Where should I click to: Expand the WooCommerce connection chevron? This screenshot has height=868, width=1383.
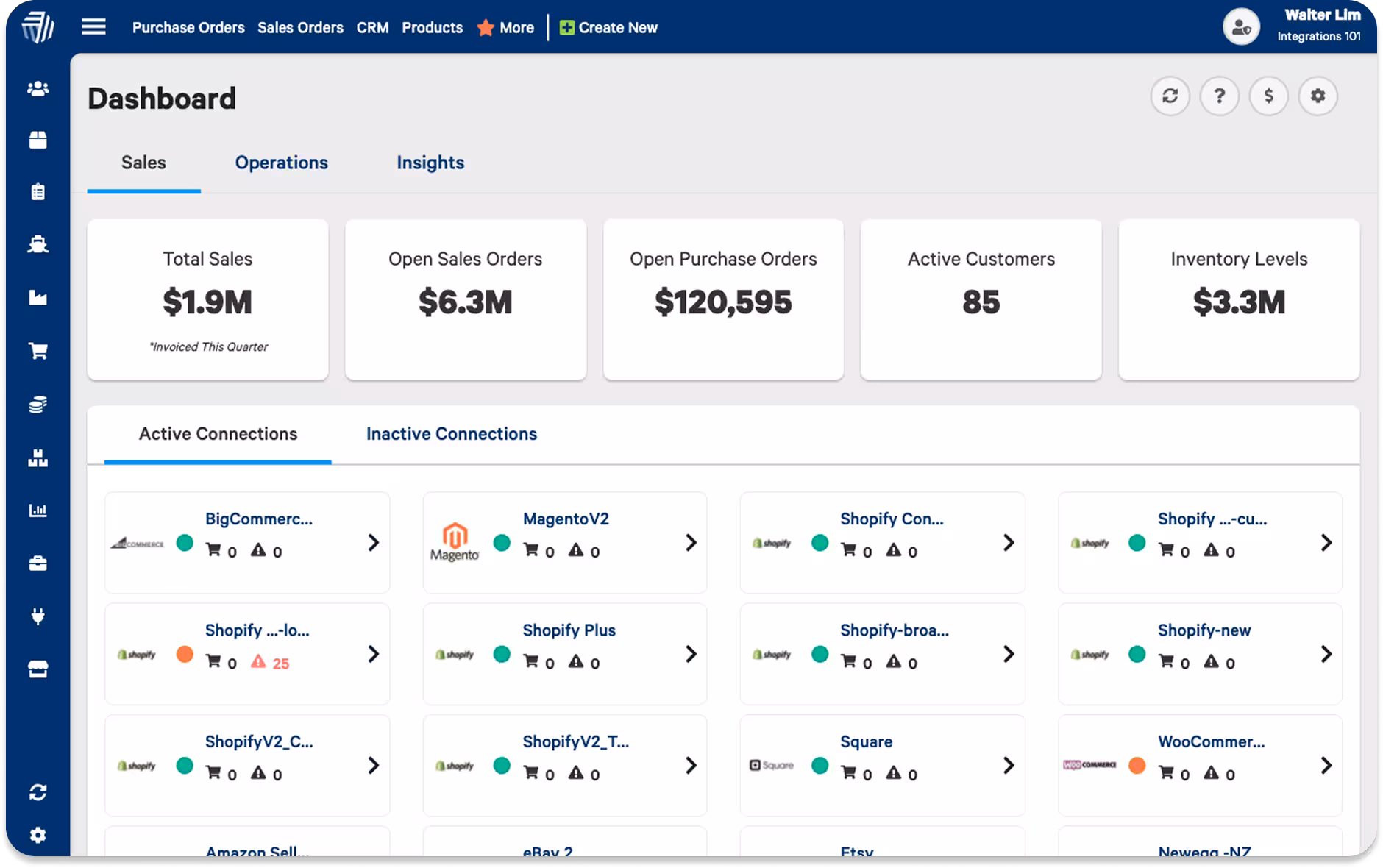1326,766
